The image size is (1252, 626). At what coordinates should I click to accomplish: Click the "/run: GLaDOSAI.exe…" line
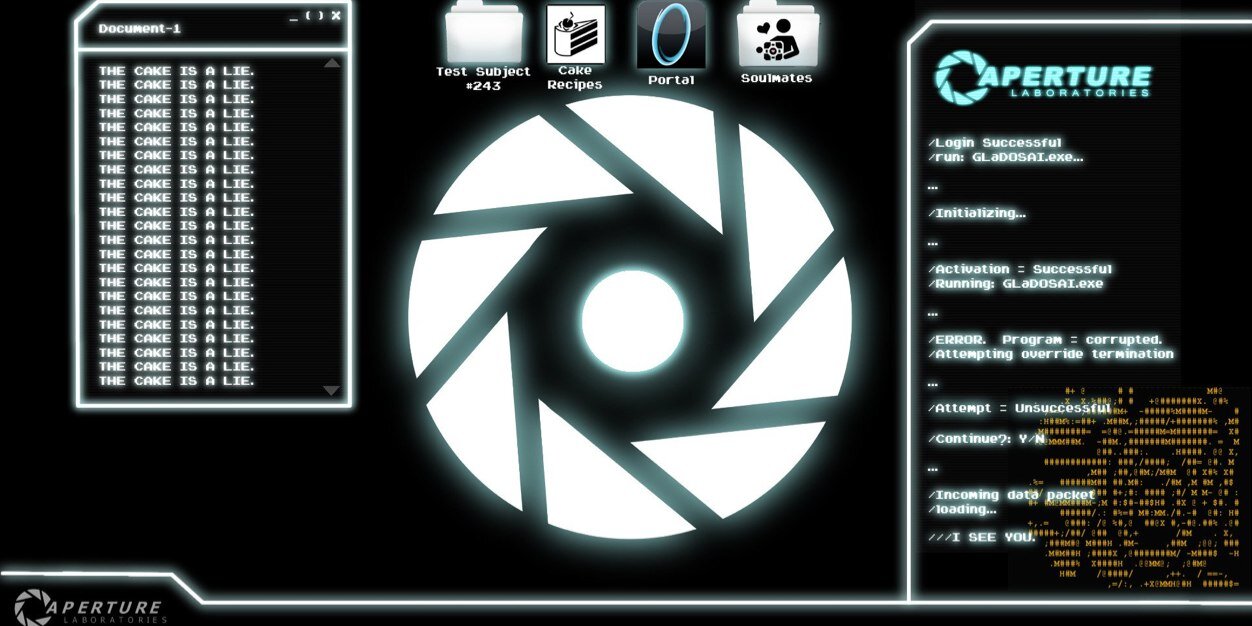click(x=1006, y=157)
